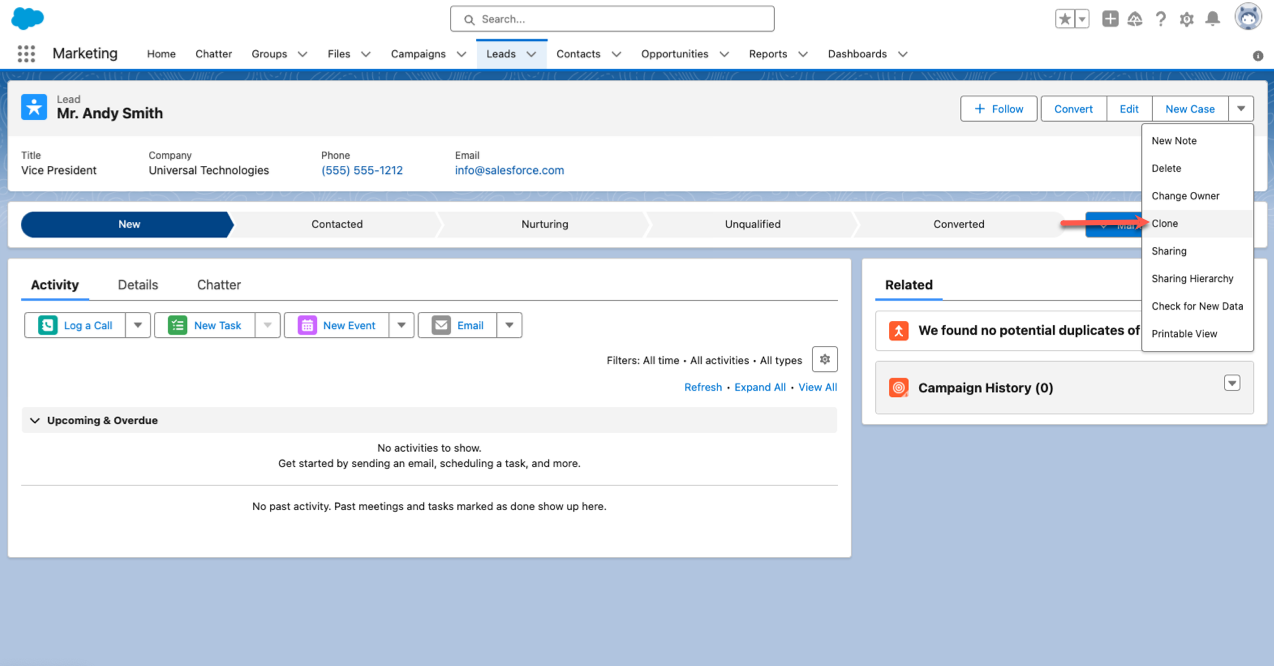This screenshot has height=666, width=1274.
Task: Open the Favorites star icon
Action: click(x=1066, y=19)
